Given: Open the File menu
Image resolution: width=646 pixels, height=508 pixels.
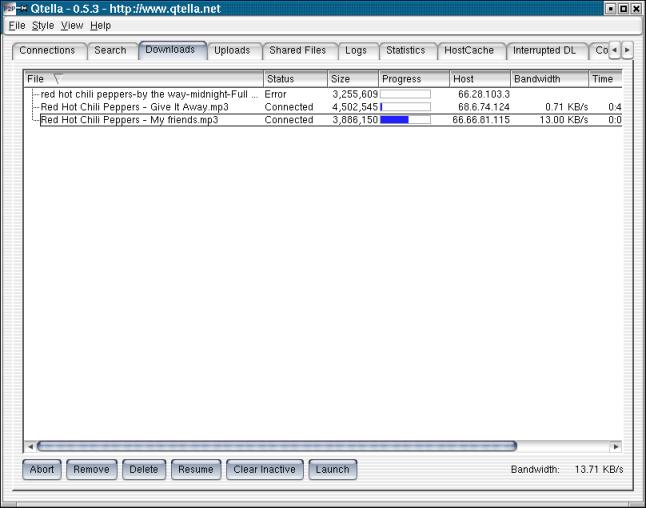Looking at the screenshot, I should [17, 26].
